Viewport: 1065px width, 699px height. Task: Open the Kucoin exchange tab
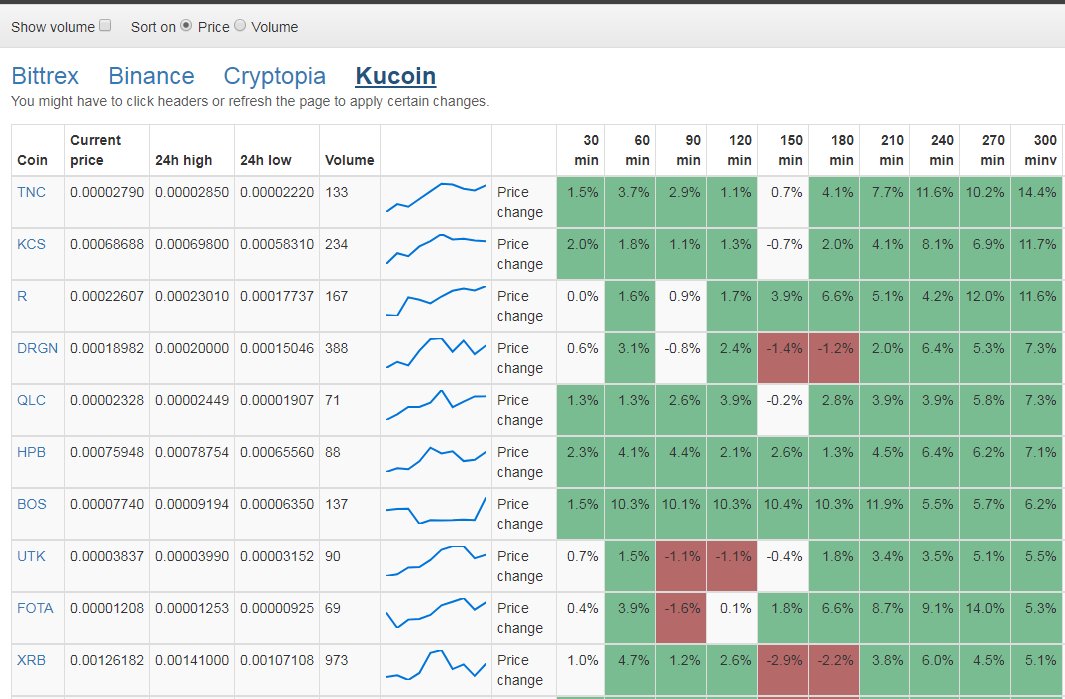coord(395,76)
